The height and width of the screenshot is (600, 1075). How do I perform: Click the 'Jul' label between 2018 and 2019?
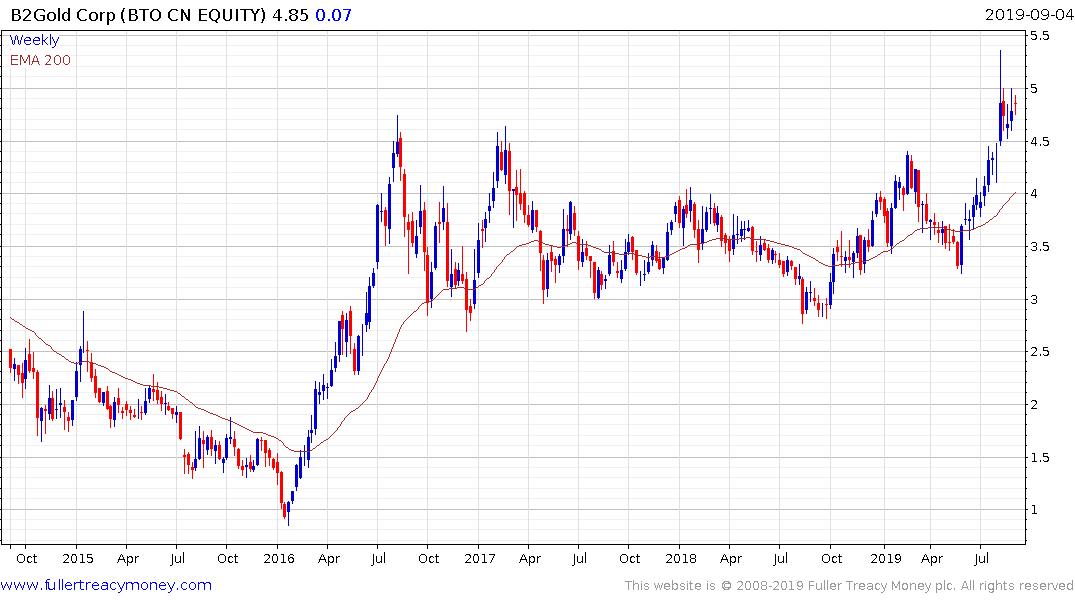click(780, 558)
